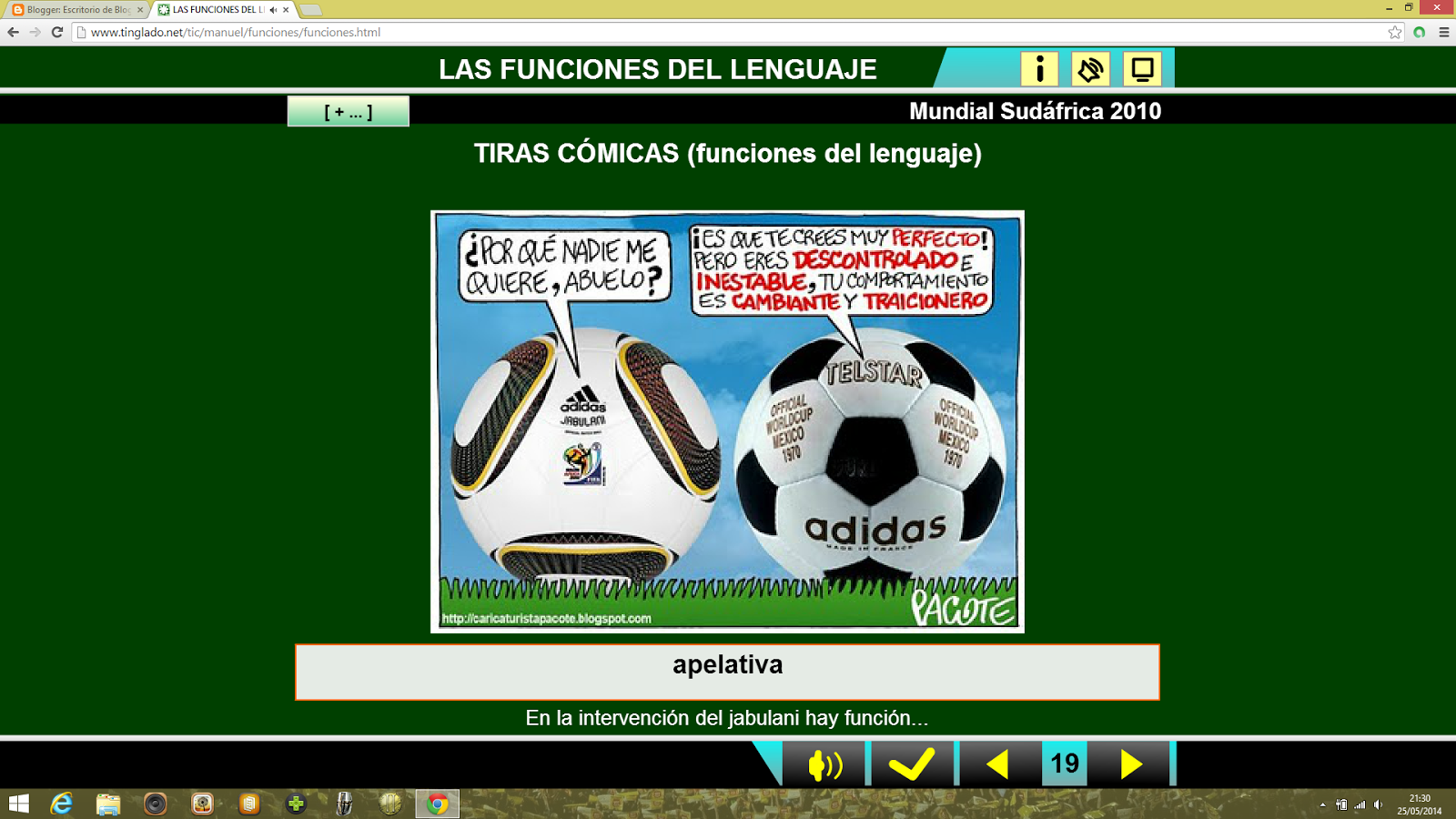This screenshot has width=1456, height=819.
Task: Switch to the Blogger Escritorio tab
Action: click(76, 10)
